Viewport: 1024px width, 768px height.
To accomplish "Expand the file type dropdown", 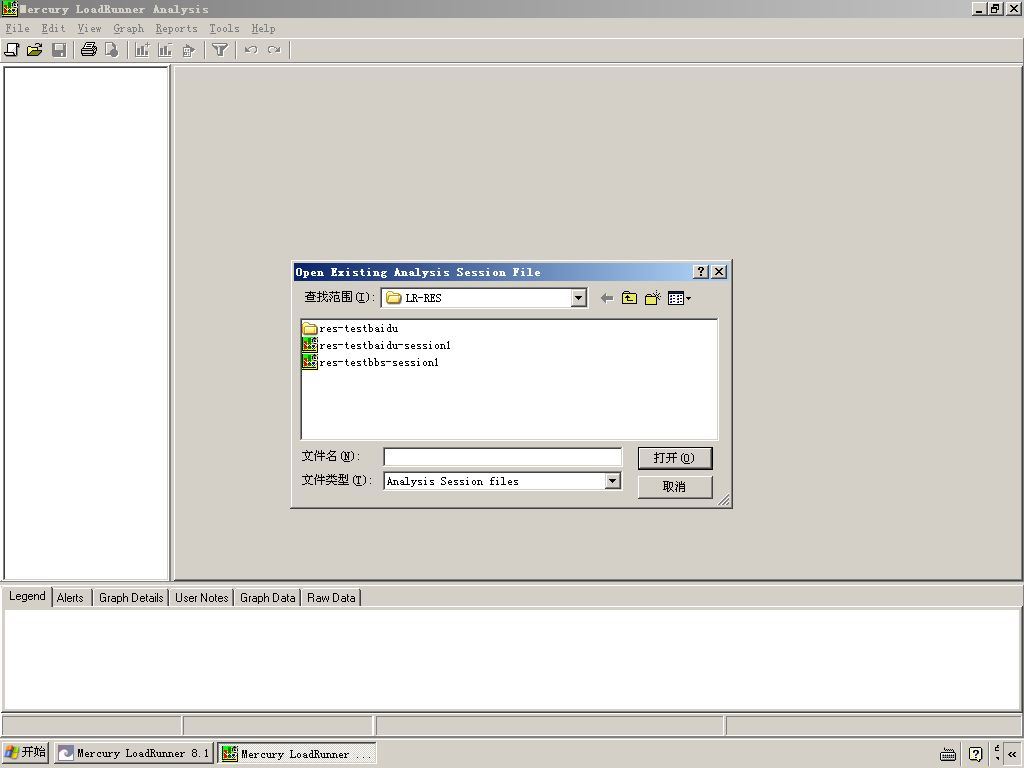I will coord(612,481).
